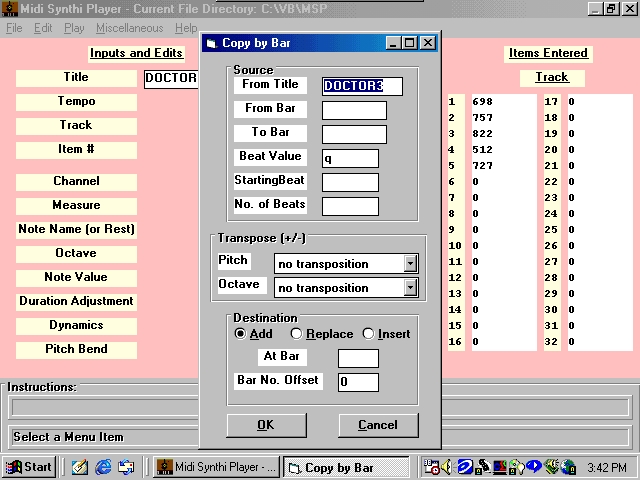
Task: Click the From Bar input field
Action: [x=354, y=110]
